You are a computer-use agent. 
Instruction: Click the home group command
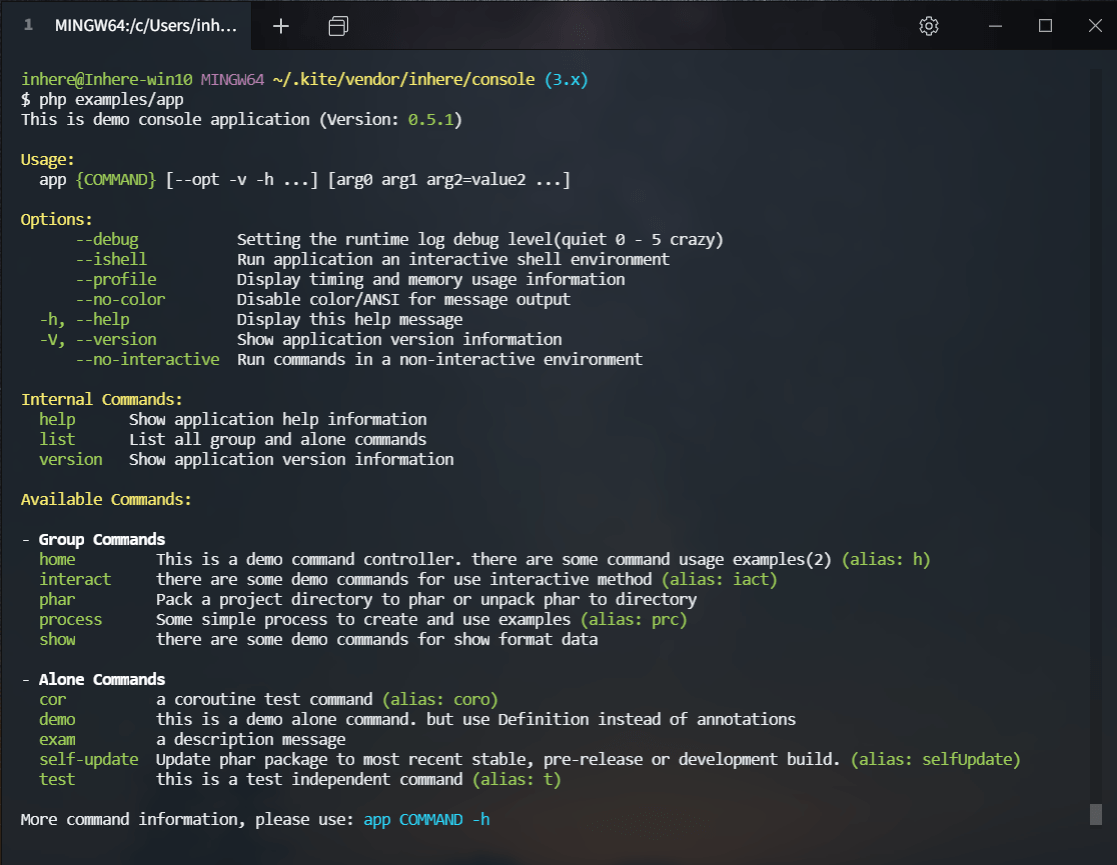click(57, 559)
